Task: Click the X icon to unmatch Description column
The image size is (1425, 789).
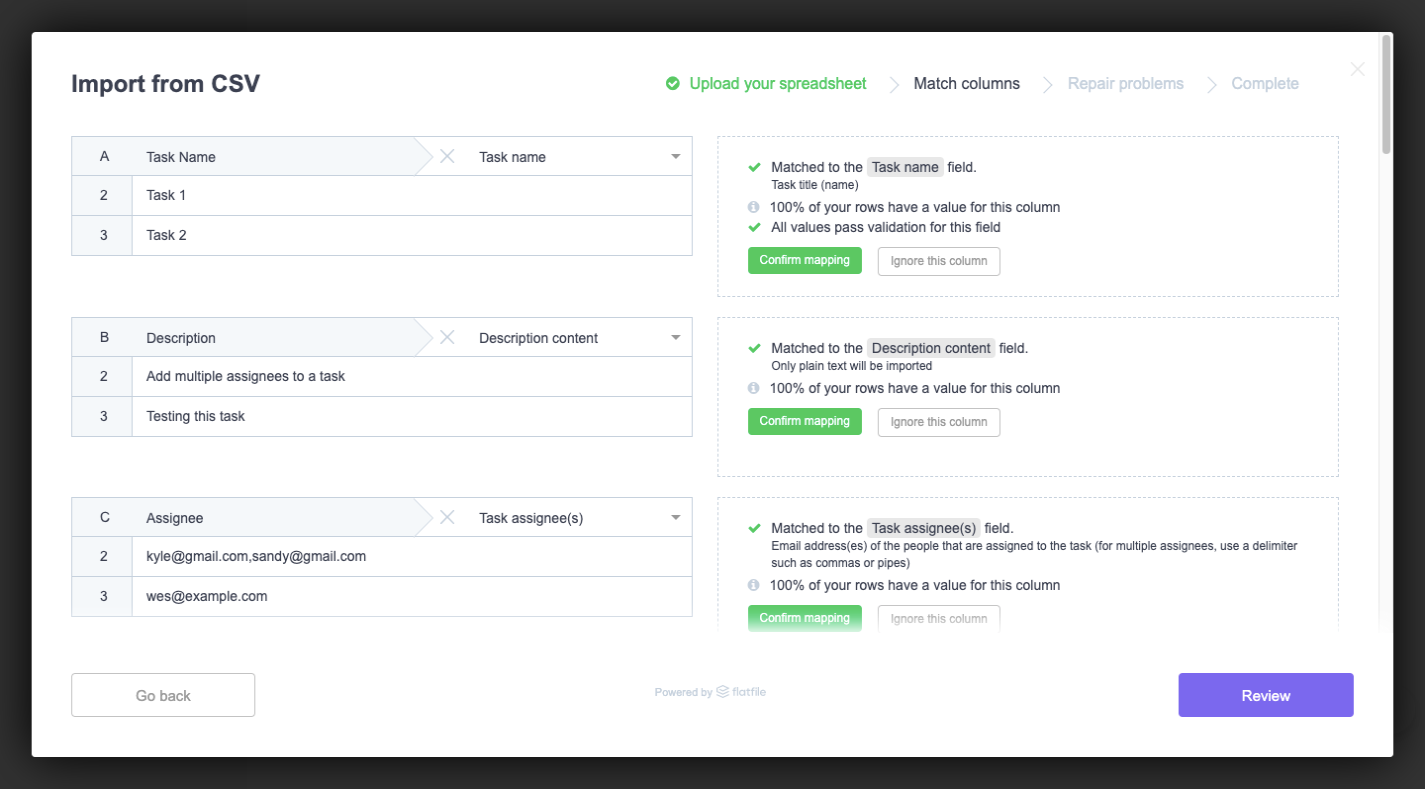Action: coord(446,337)
